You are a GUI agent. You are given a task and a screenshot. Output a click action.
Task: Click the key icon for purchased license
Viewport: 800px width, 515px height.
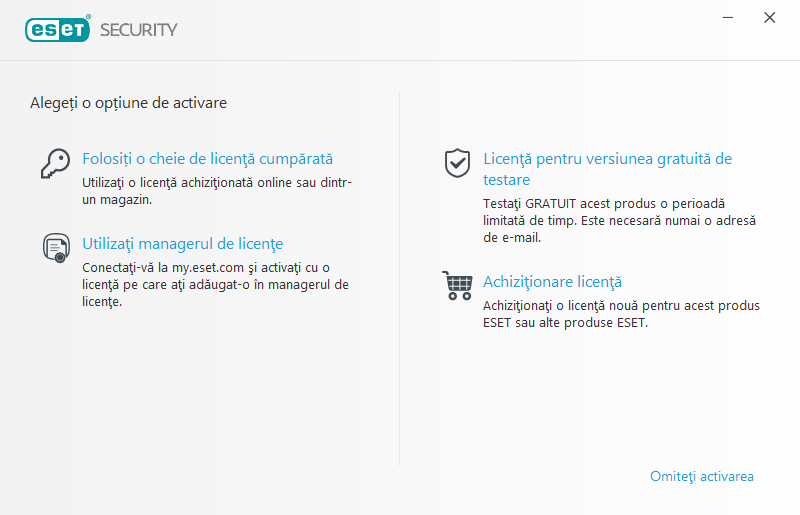[x=55, y=162]
